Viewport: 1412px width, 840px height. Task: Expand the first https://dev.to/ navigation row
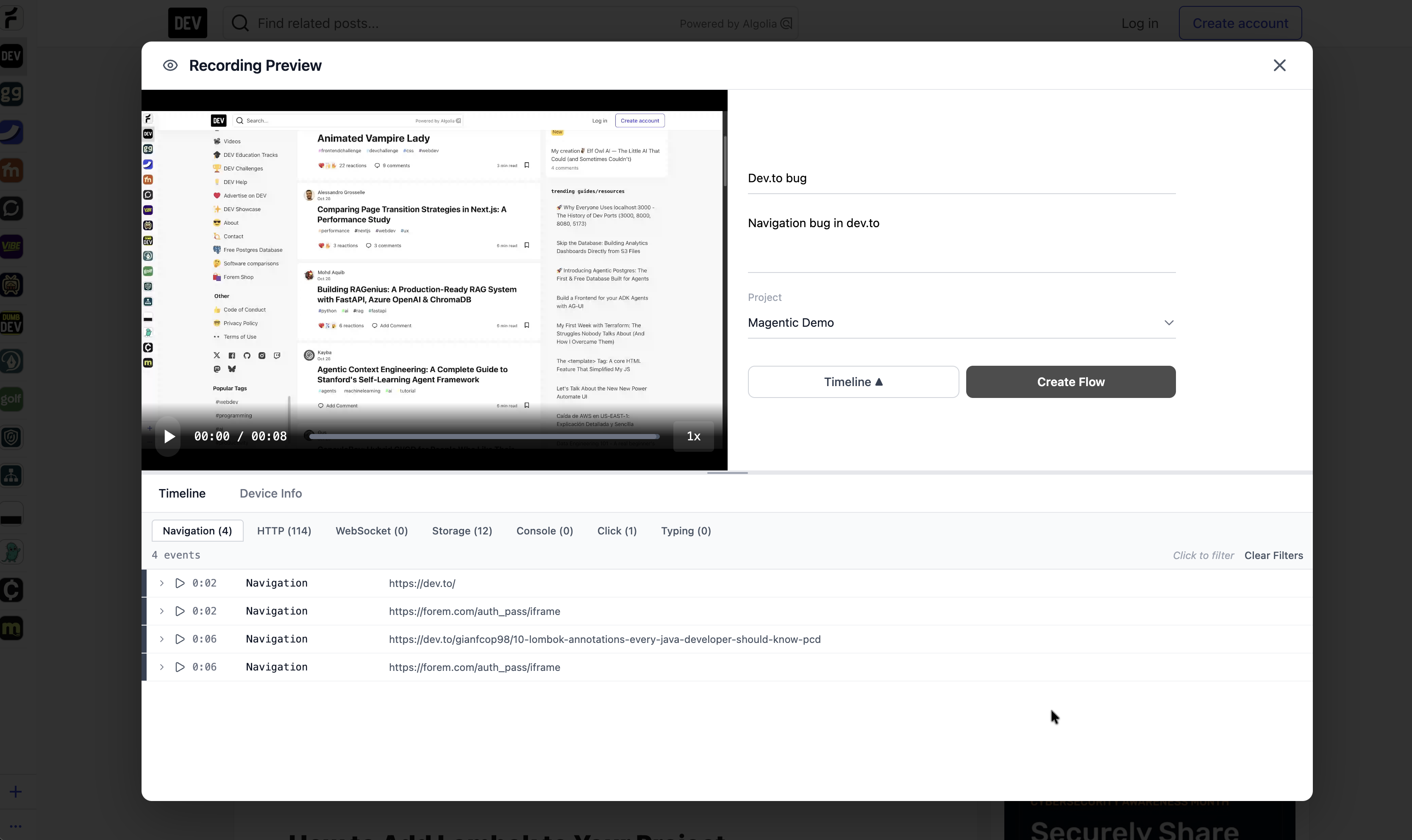162,584
